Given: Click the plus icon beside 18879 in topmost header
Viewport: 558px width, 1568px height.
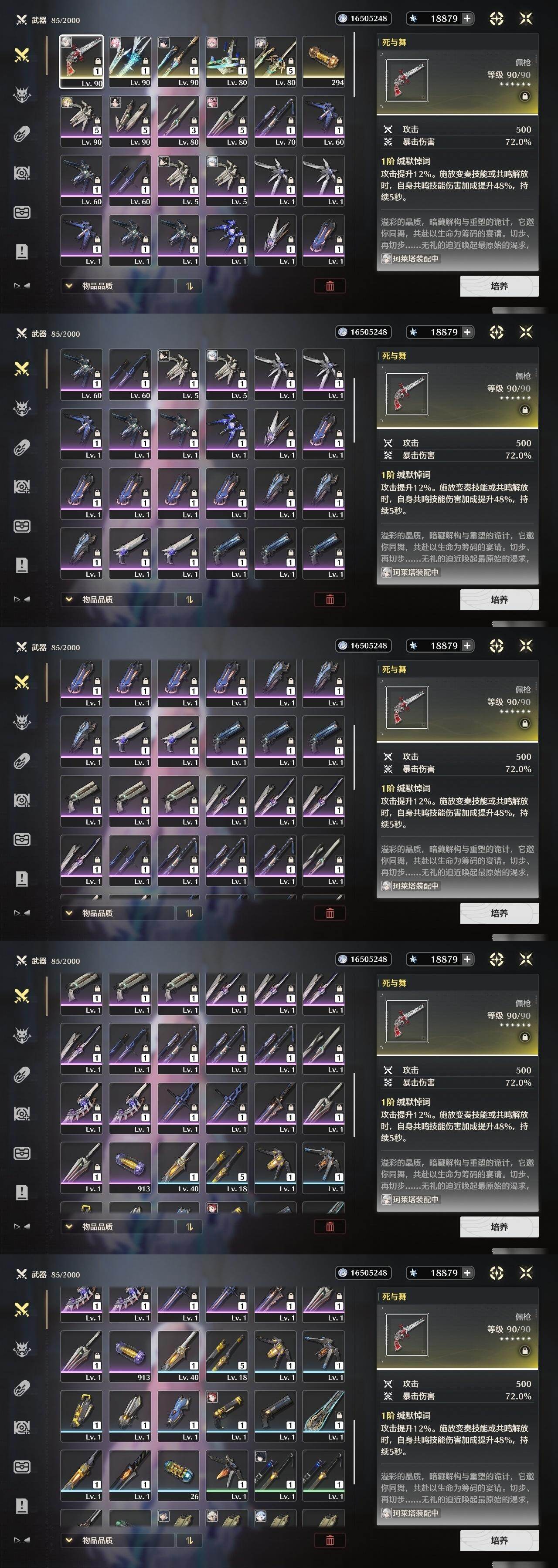Looking at the screenshot, I should [467, 18].
